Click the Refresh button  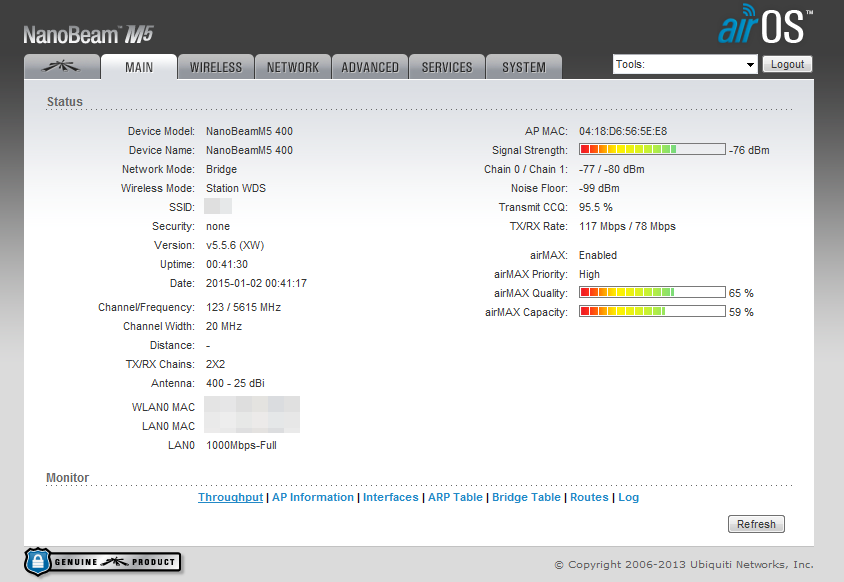(756, 524)
